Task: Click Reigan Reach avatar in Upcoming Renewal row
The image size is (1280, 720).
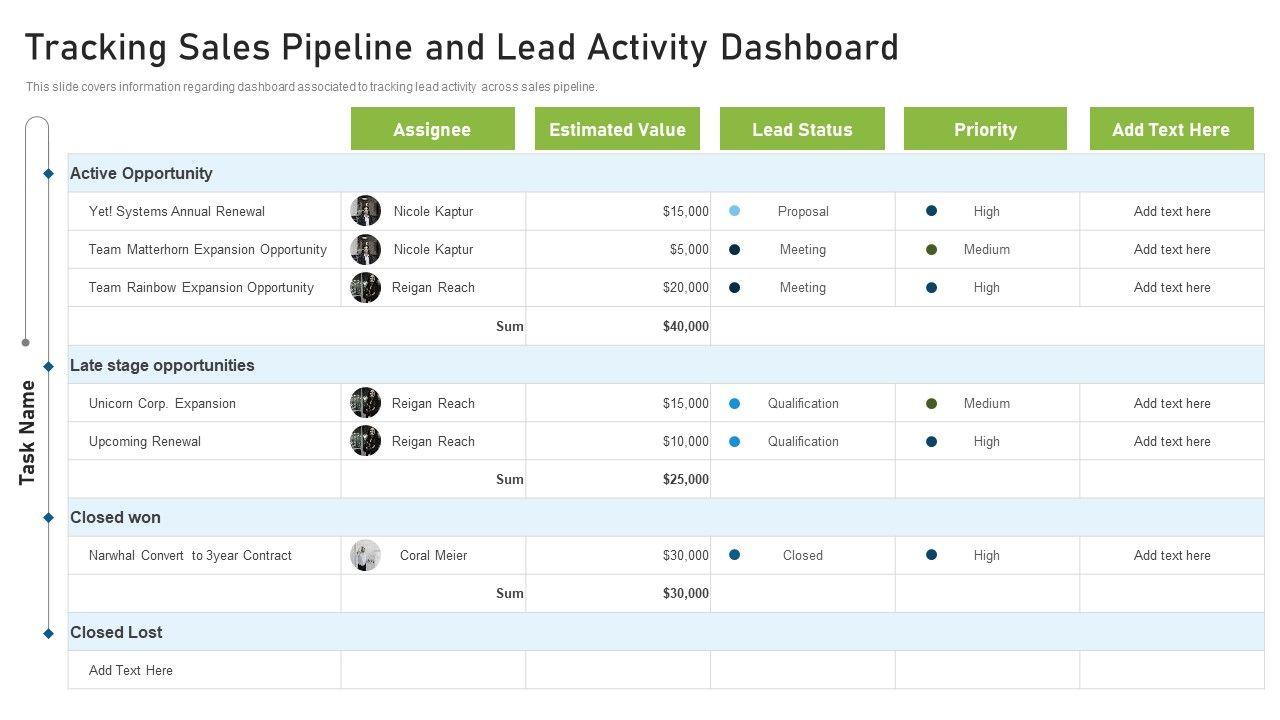Action: point(365,441)
